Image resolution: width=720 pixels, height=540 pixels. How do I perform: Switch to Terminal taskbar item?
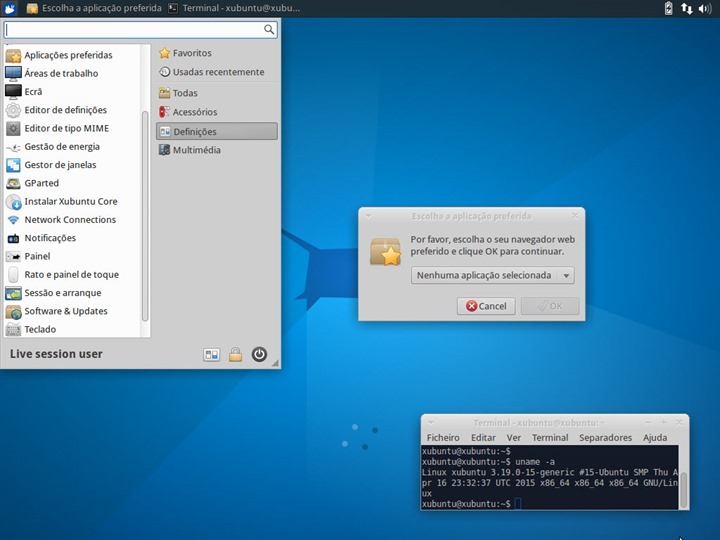coord(234,8)
